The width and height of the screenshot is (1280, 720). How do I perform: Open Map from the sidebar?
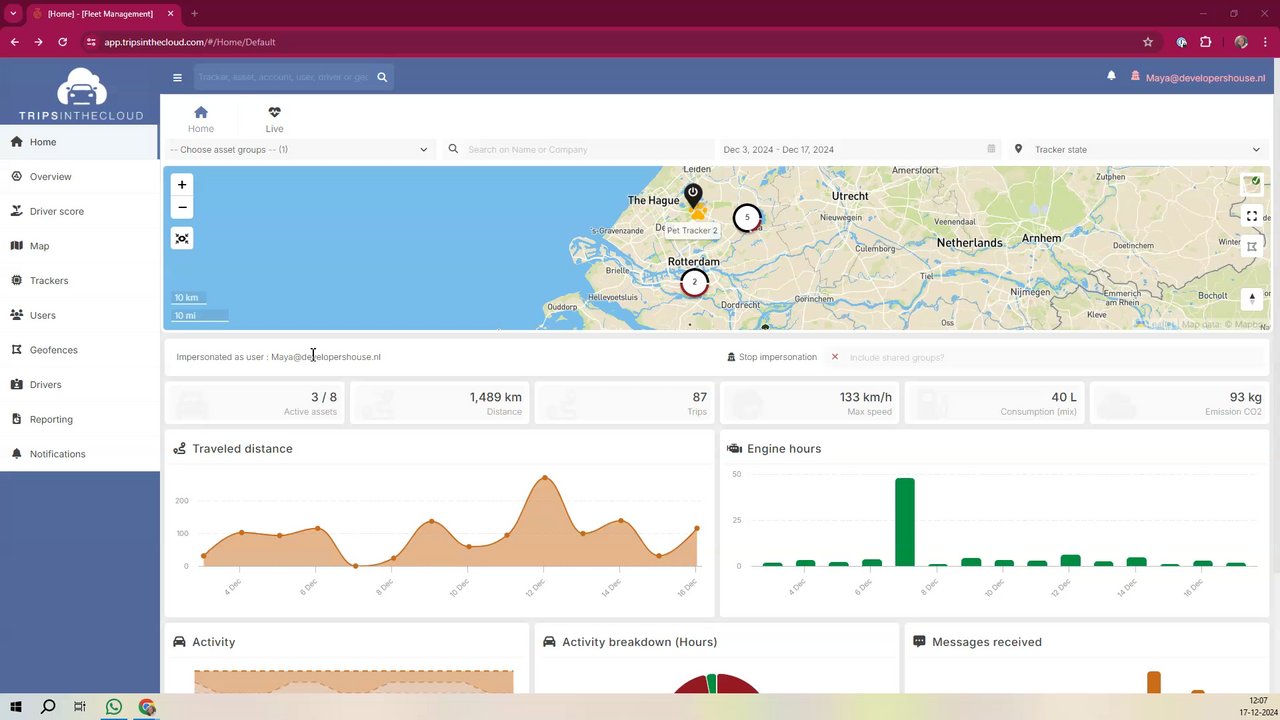click(79, 246)
